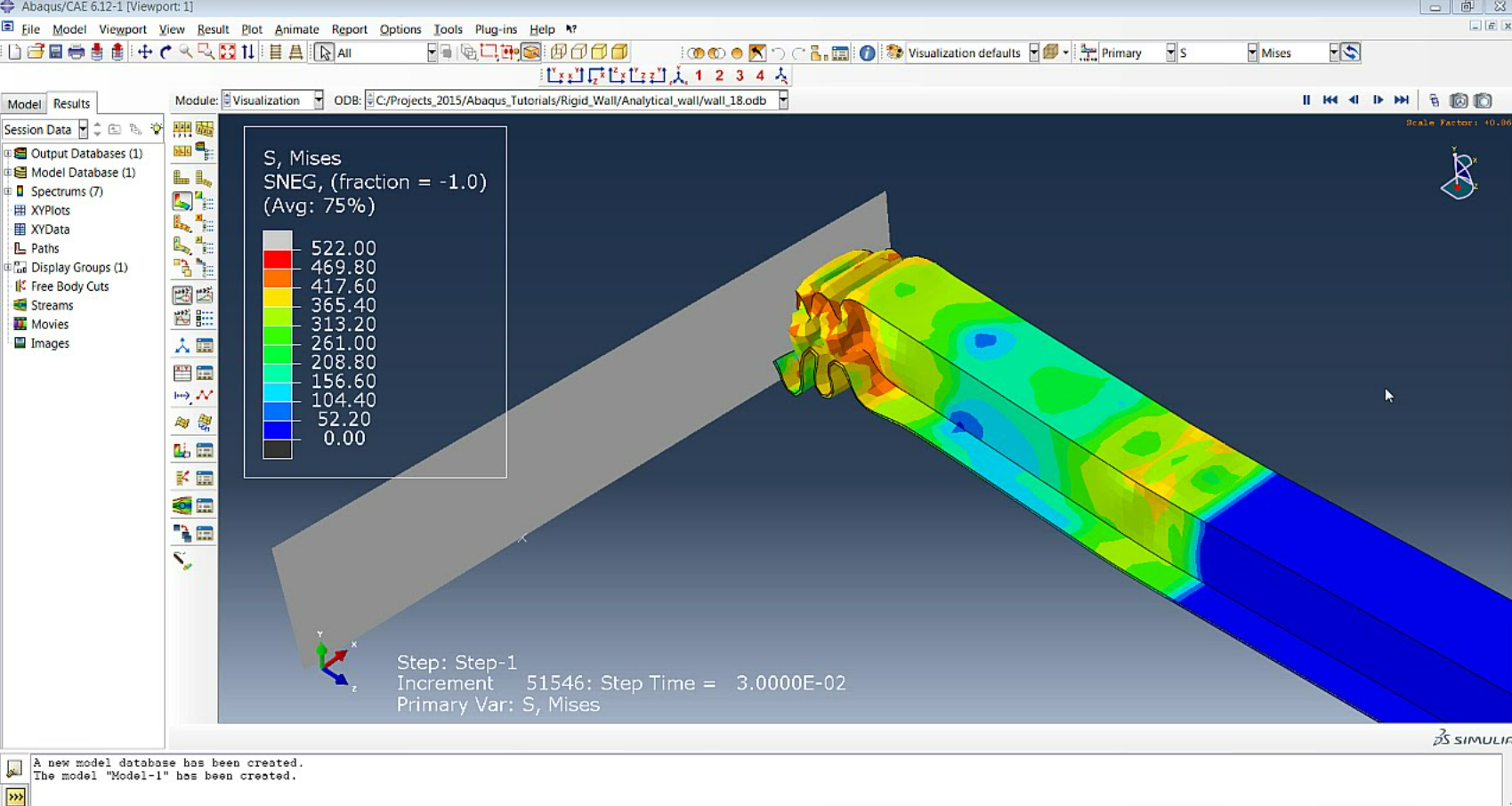
Task: Select the Magnify View tool
Action: [185, 52]
